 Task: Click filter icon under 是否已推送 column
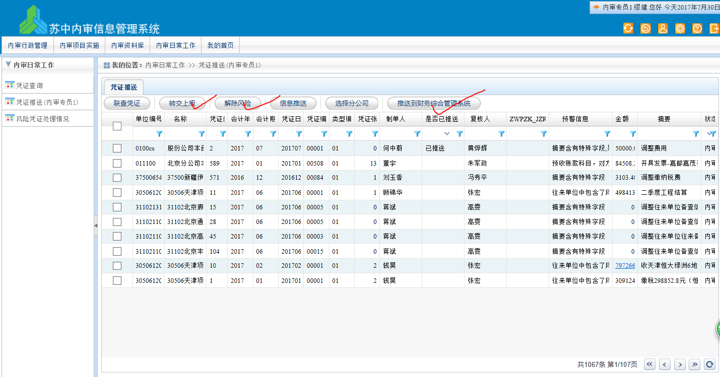point(459,134)
